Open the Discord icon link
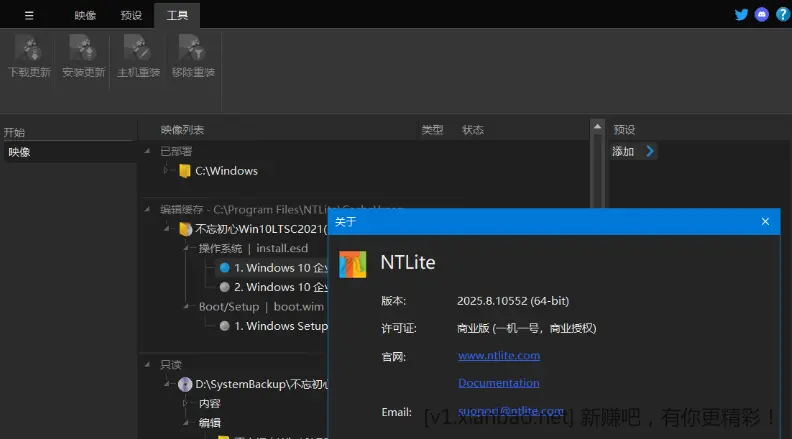Screen dimensions: 792x439 point(762,14)
